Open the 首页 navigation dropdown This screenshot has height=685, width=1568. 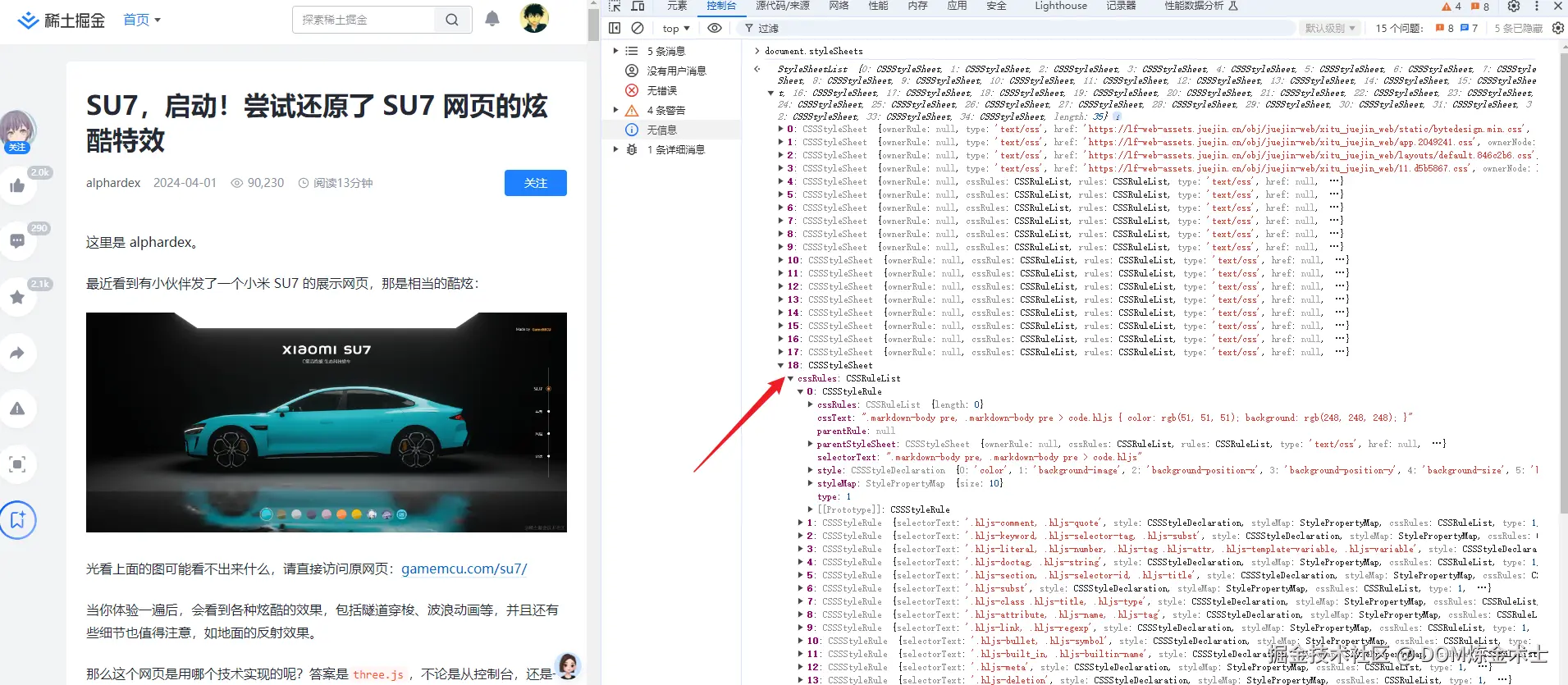(142, 20)
